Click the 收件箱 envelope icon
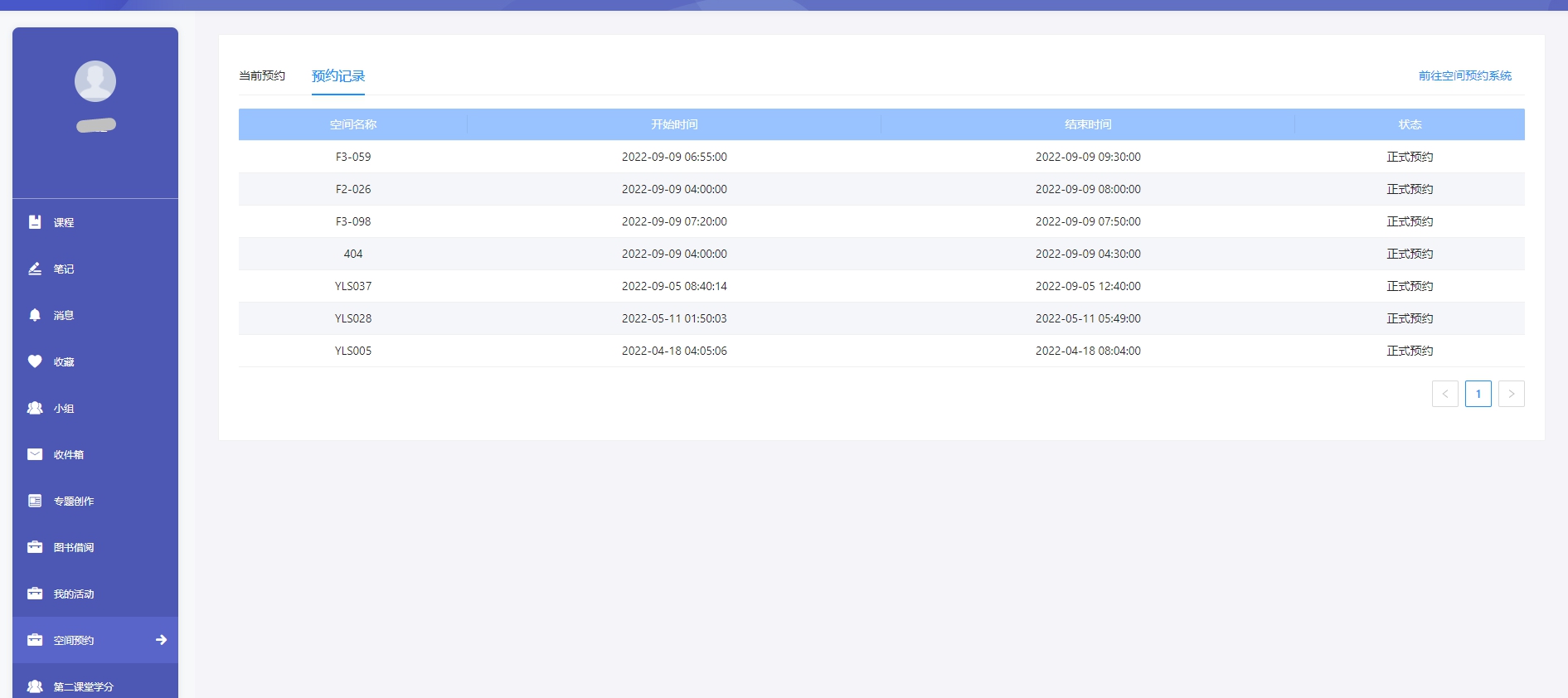Image resolution: width=1568 pixels, height=698 pixels. tap(35, 454)
